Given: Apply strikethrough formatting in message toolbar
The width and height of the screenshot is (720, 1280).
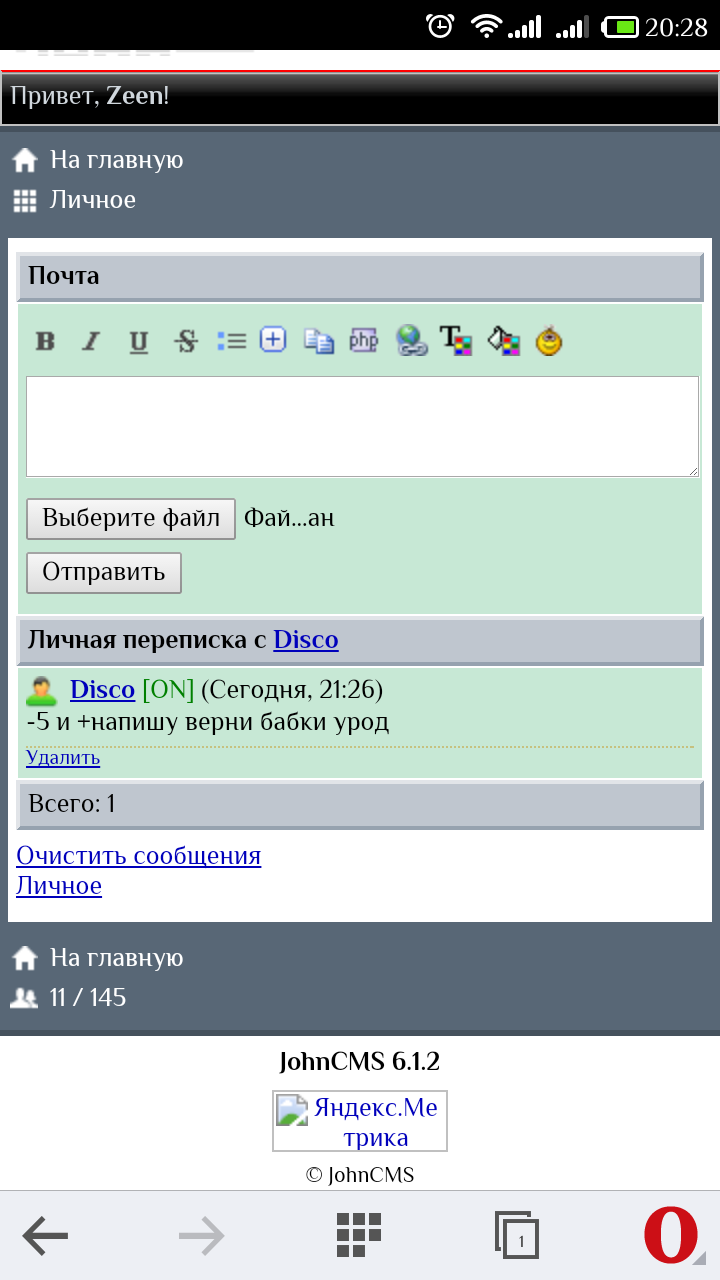Looking at the screenshot, I should coord(186,342).
